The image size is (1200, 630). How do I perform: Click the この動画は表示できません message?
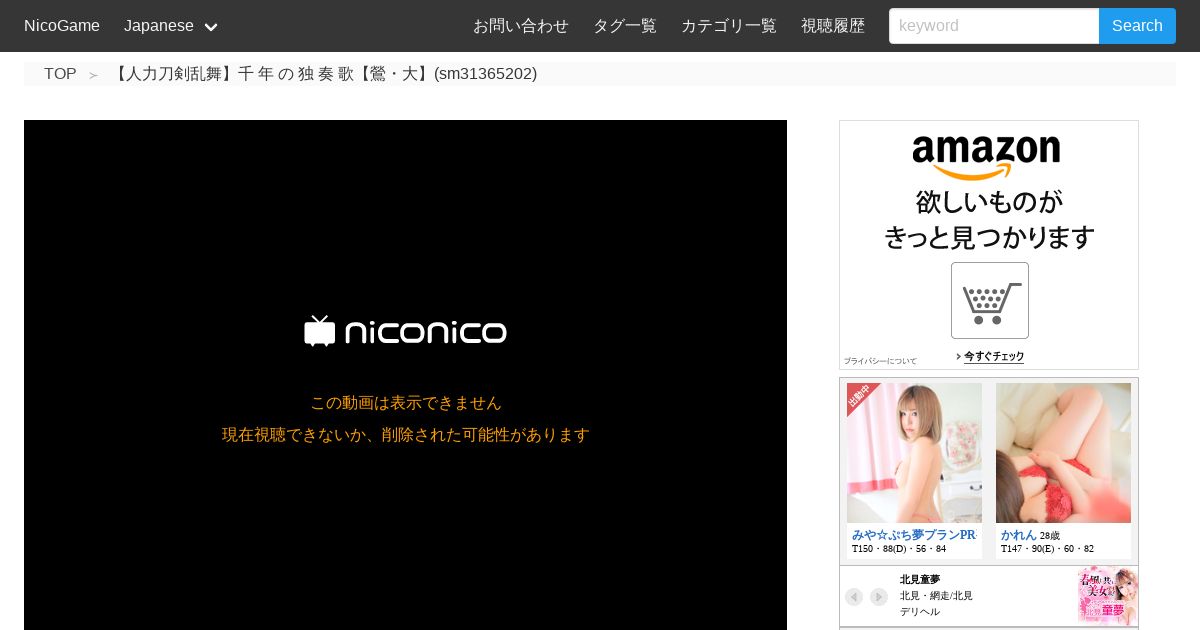point(405,403)
